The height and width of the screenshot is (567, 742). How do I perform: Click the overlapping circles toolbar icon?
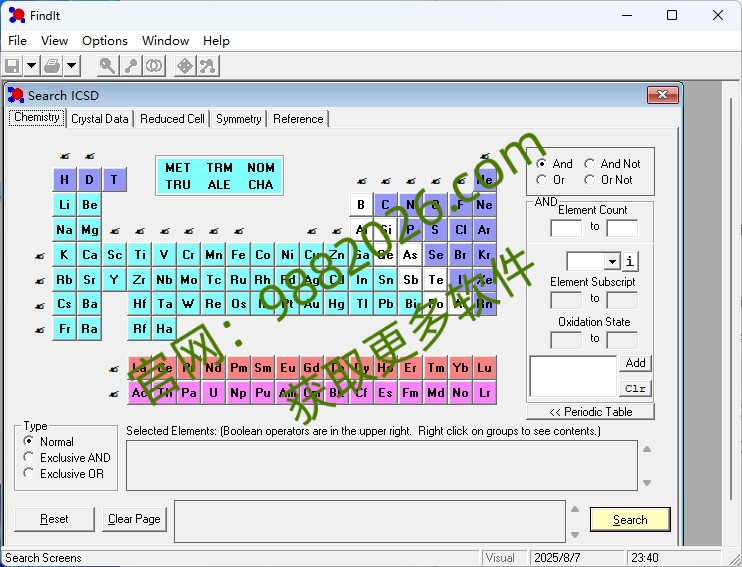(x=154, y=66)
